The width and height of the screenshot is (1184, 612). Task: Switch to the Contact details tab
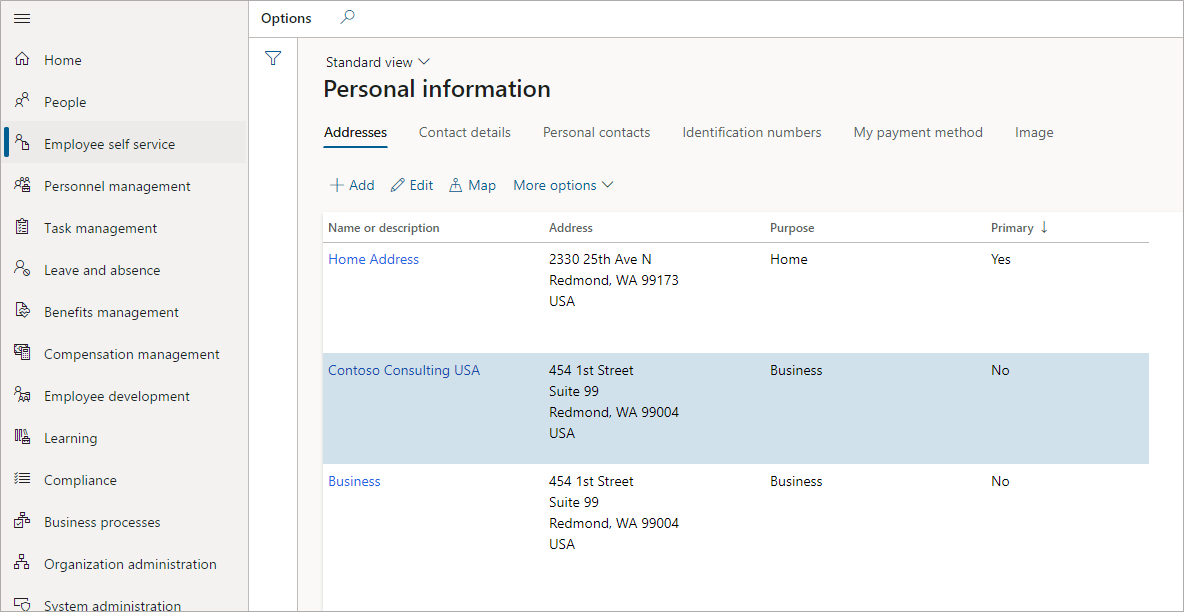464,132
